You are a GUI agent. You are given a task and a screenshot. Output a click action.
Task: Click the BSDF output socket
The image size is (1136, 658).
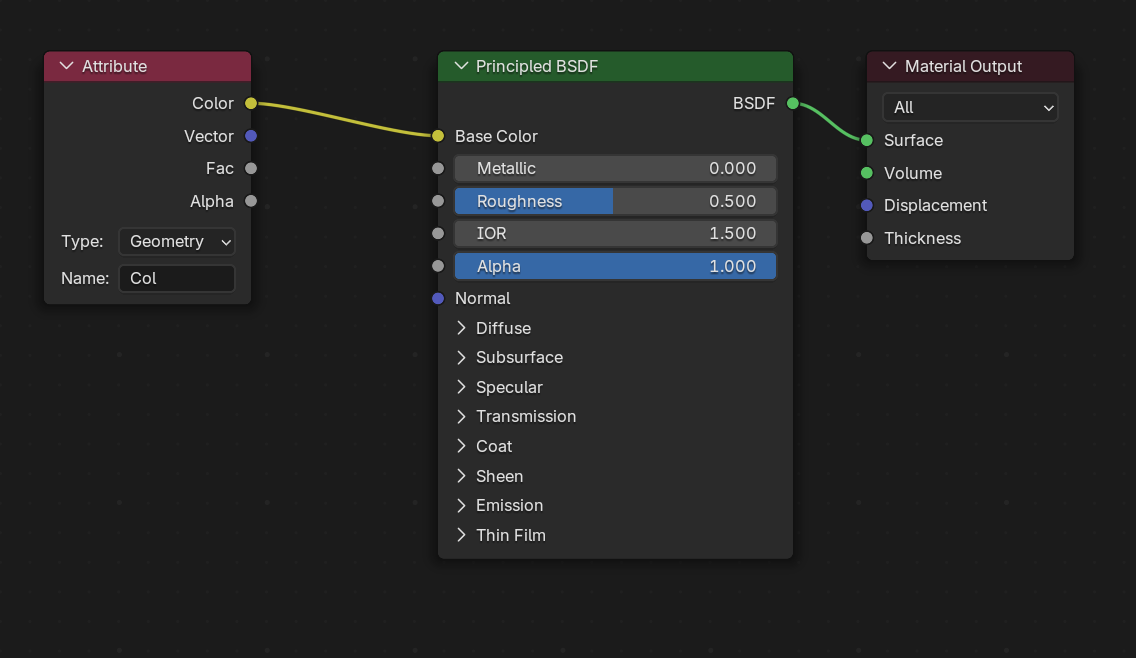(x=793, y=103)
